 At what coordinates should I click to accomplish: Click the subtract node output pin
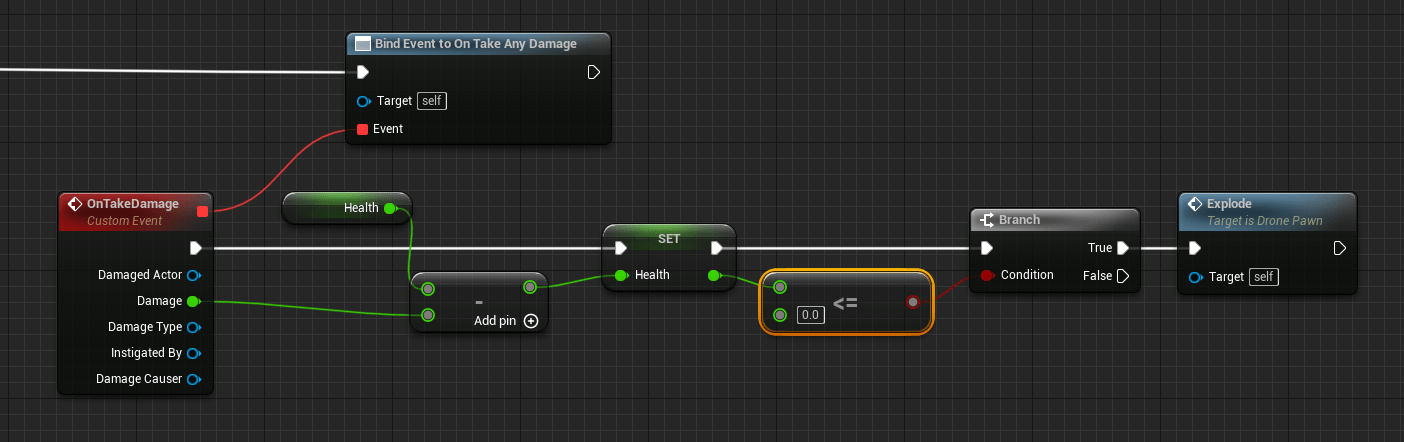[x=530, y=288]
